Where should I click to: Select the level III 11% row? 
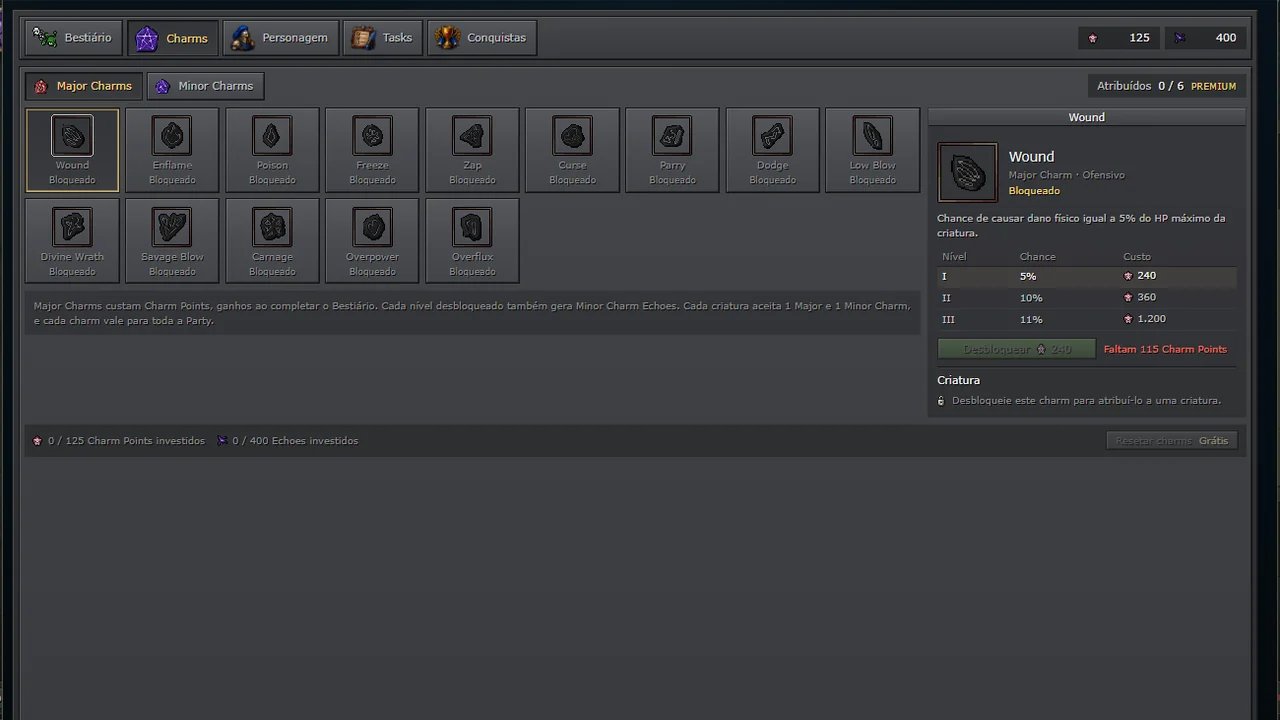[1087, 320]
